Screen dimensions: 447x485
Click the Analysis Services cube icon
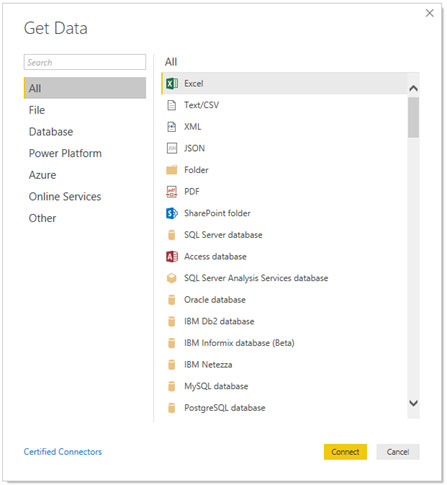point(172,278)
